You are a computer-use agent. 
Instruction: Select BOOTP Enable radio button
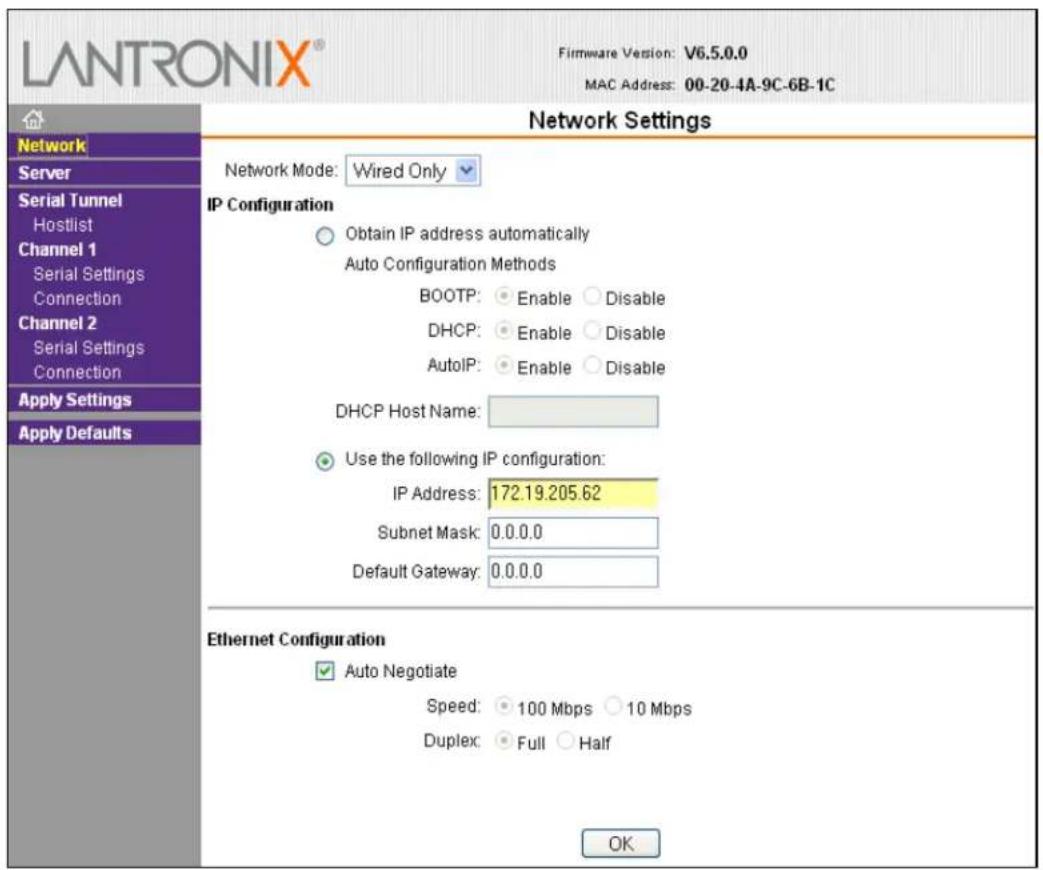click(x=504, y=296)
